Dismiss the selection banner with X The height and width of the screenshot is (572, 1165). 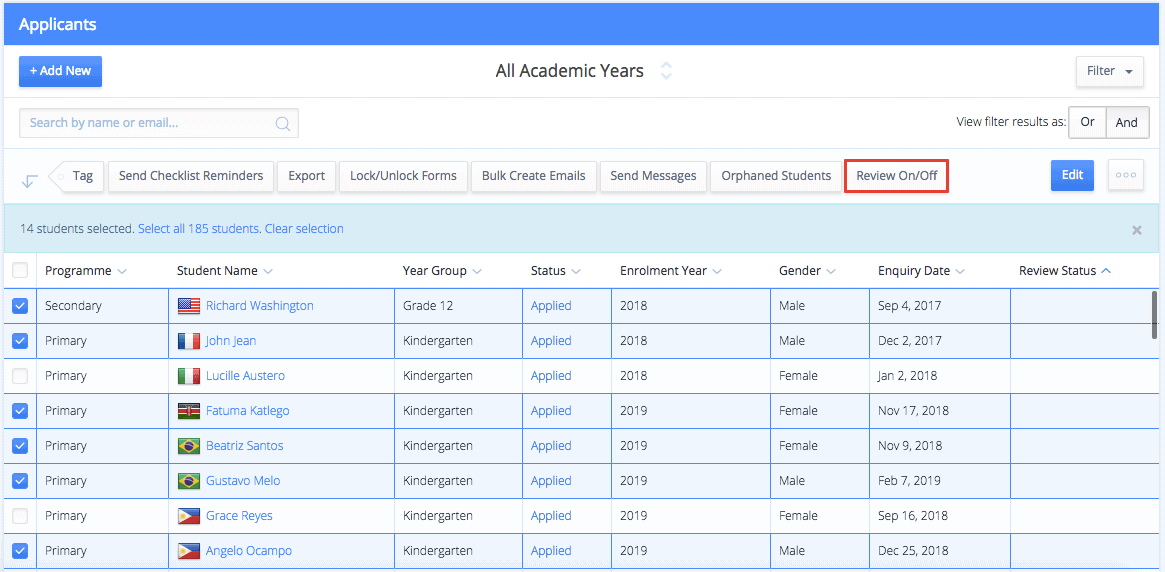coord(1136,230)
